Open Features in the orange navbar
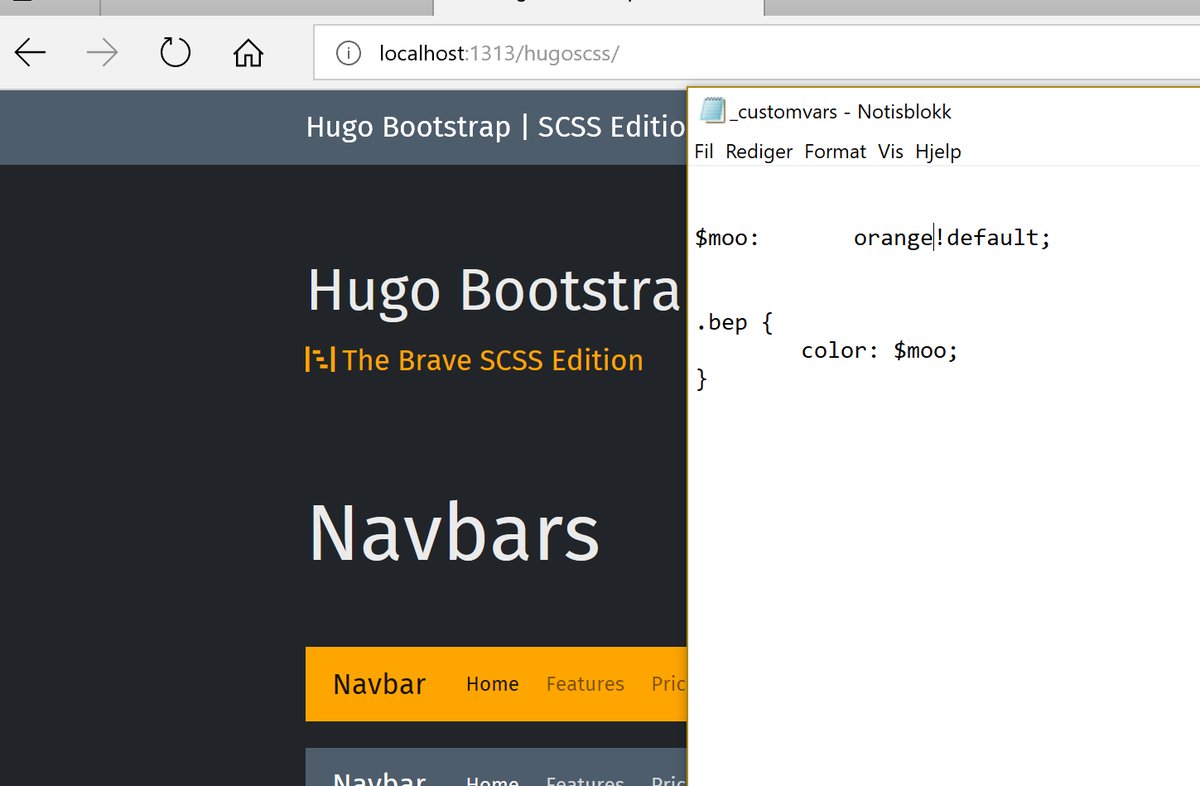The height and width of the screenshot is (786, 1200). [585, 684]
